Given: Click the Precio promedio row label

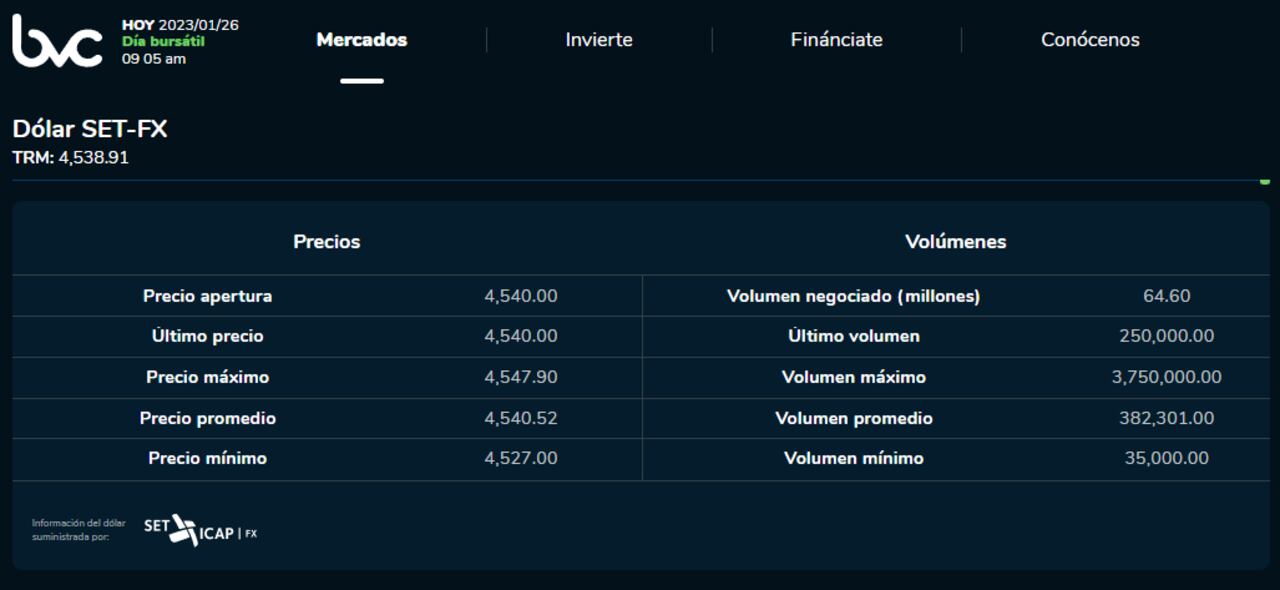Looking at the screenshot, I should click(207, 418).
